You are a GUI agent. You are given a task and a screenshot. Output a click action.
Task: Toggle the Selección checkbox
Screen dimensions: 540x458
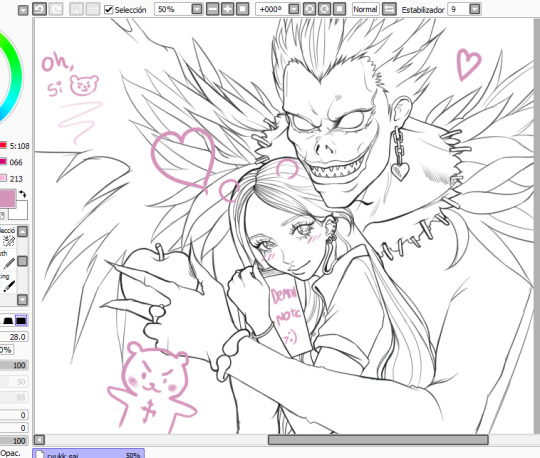pos(108,9)
